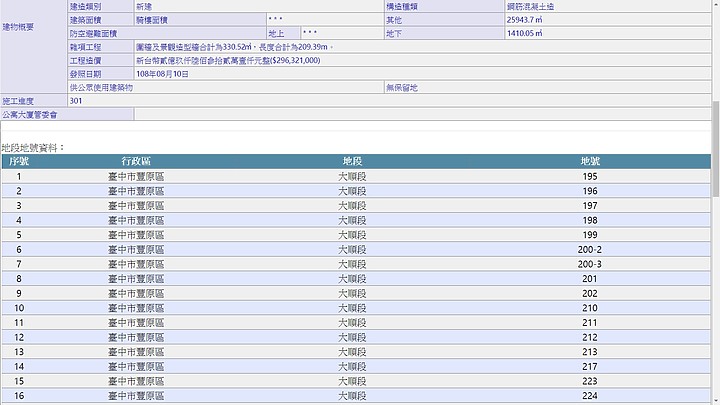
Task: Click land number cell '212'
Action: (590, 338)
